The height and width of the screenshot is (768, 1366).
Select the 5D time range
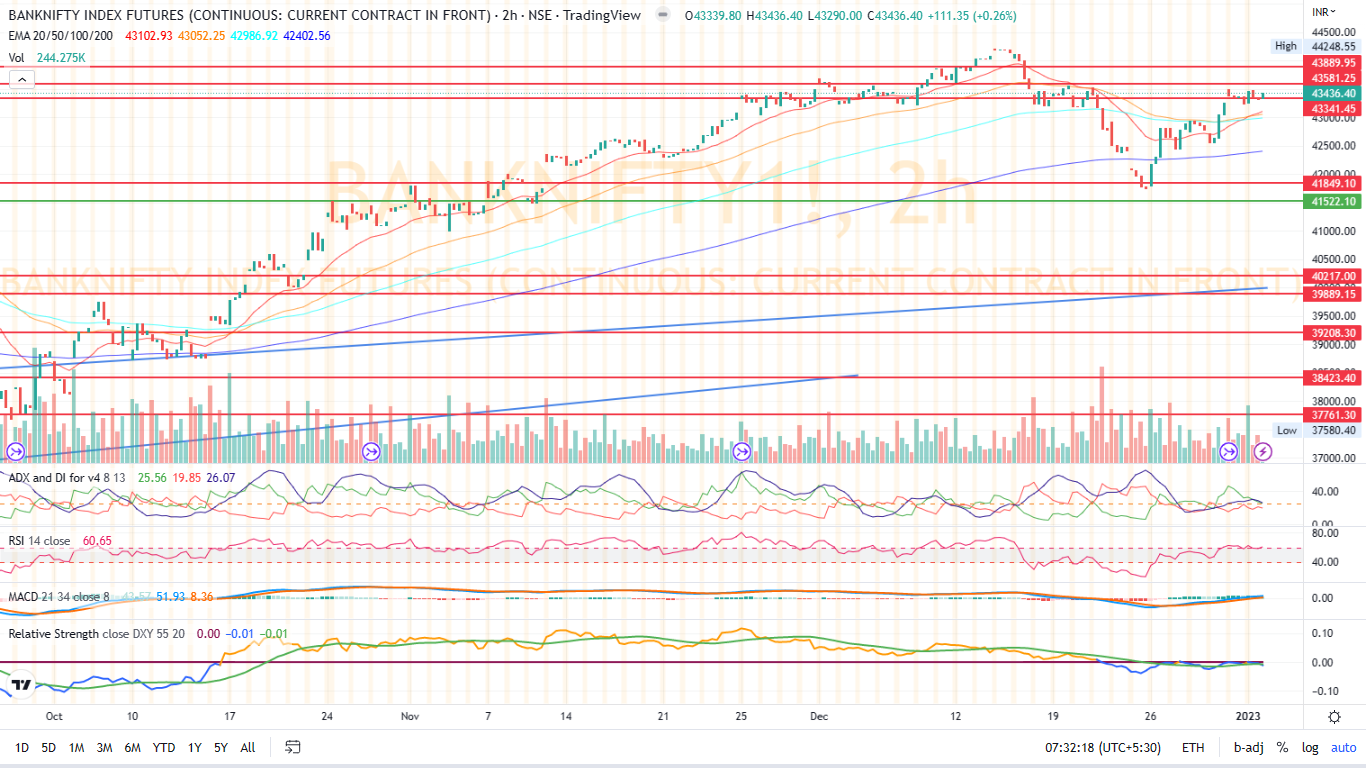[x=48, y=747]
